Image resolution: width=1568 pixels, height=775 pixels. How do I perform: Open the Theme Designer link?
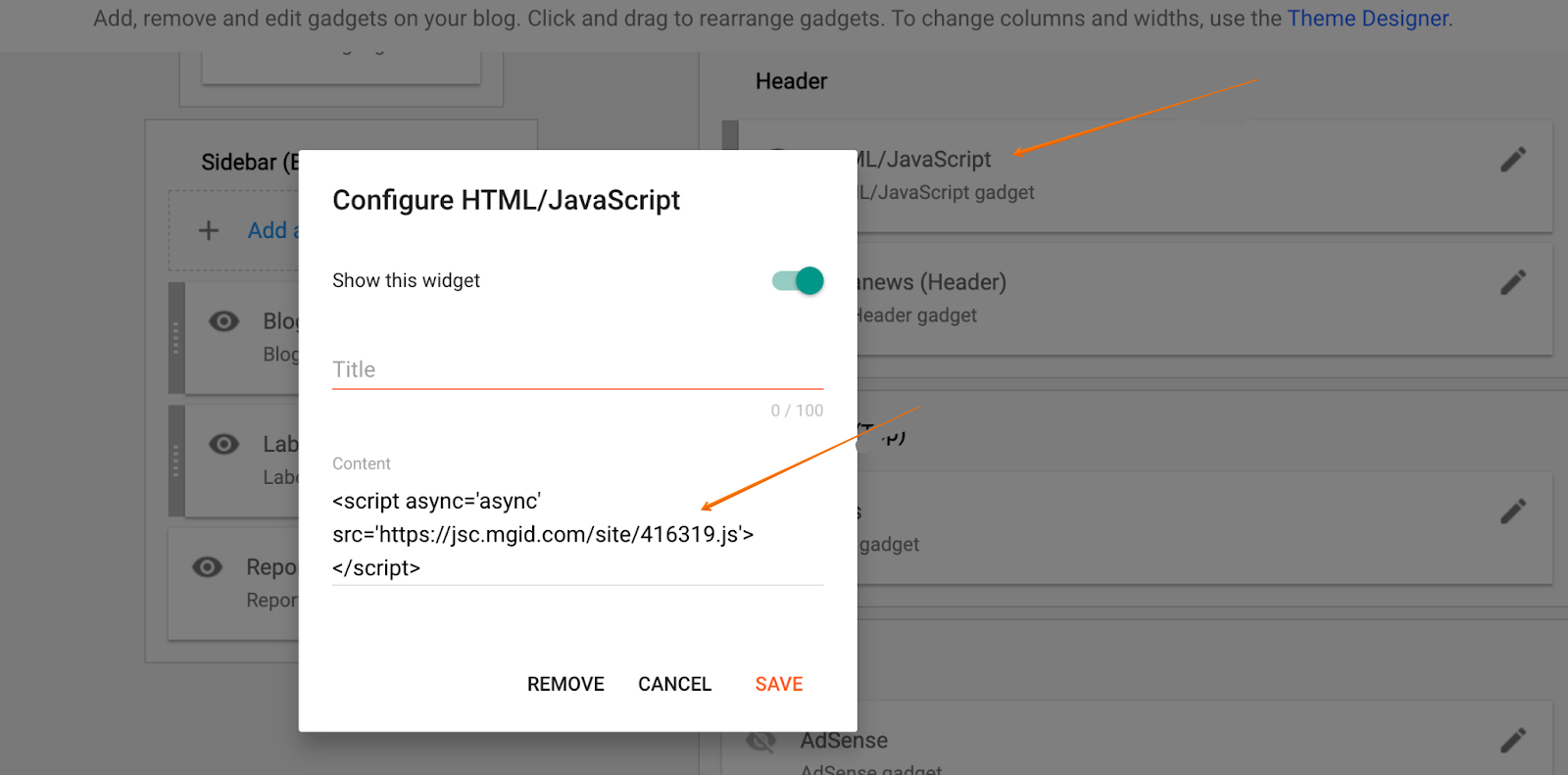pyautogui.click(x=1368, y=19)
